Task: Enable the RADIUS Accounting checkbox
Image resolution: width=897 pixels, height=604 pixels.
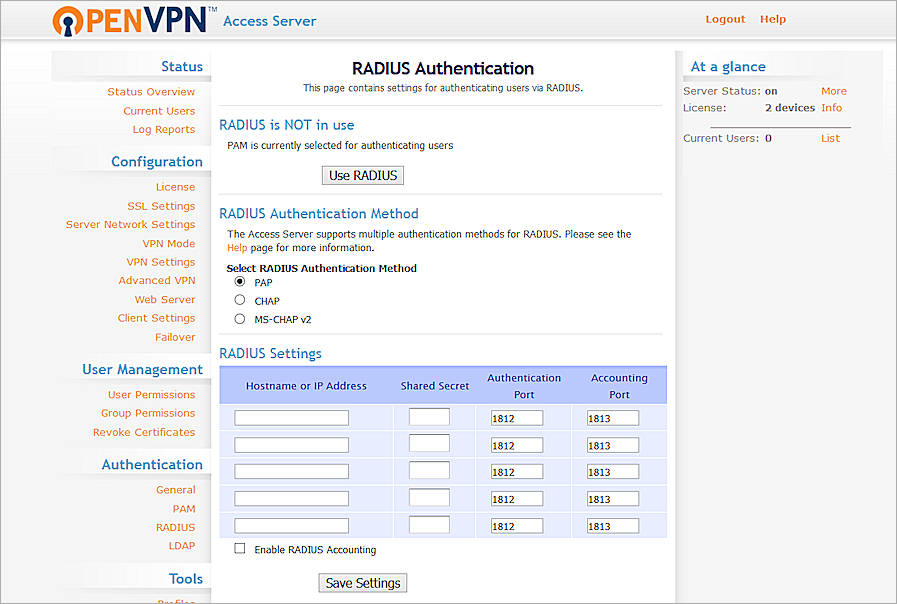Action: tap(240, 549)
